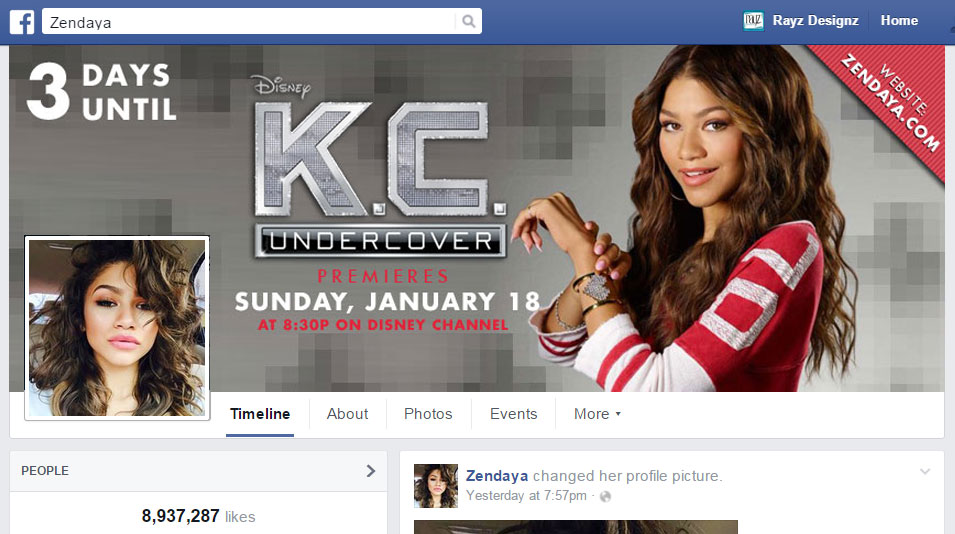Click the search field containing Zendaya
This screenshot has height=534, width=955.
coord(248,22)
